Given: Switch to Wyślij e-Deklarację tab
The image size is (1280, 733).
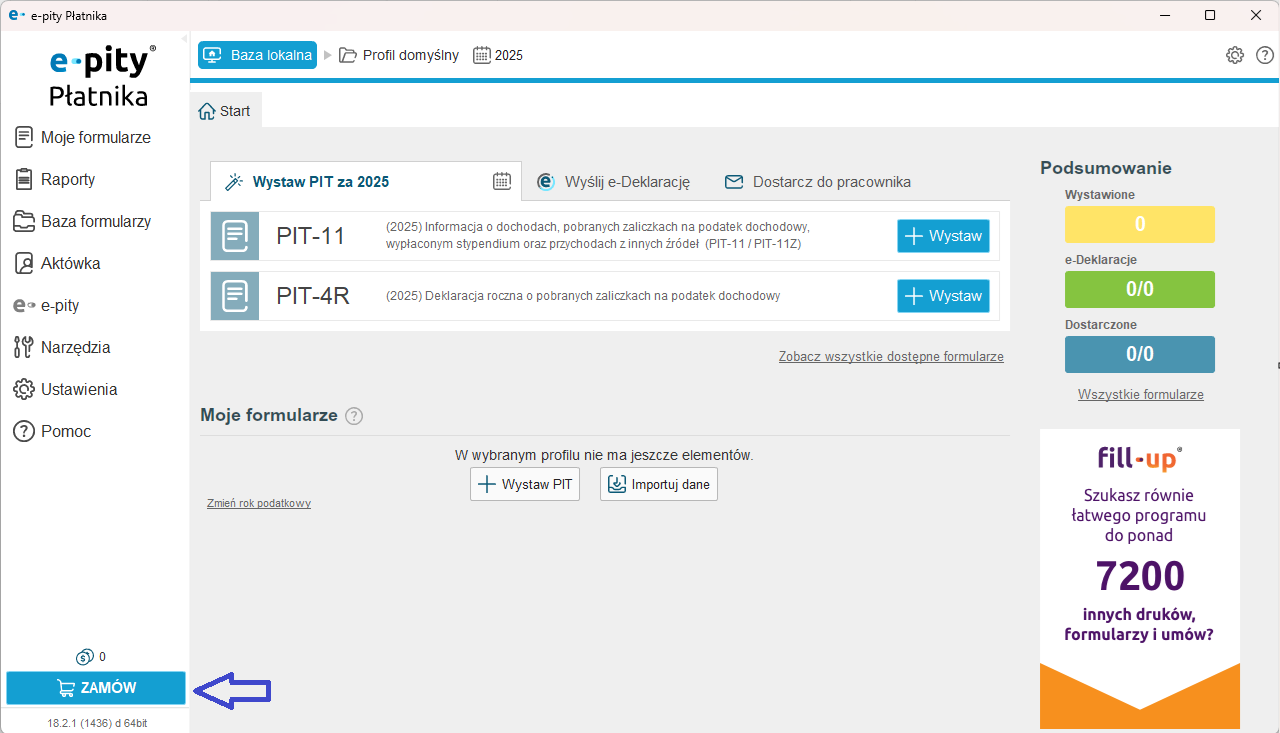Looking at the screenshot, I should [x=614, y=182].
